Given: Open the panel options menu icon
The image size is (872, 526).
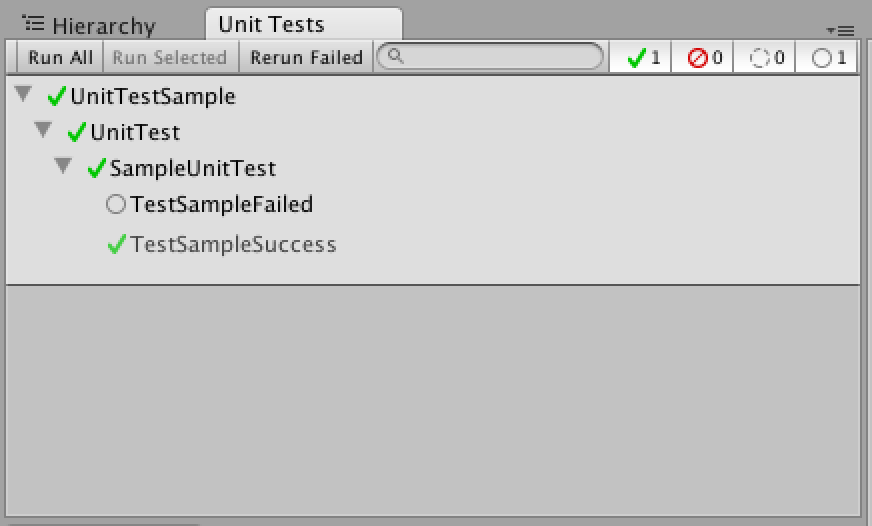Looking at the screenshot, I should click(840, 31).
